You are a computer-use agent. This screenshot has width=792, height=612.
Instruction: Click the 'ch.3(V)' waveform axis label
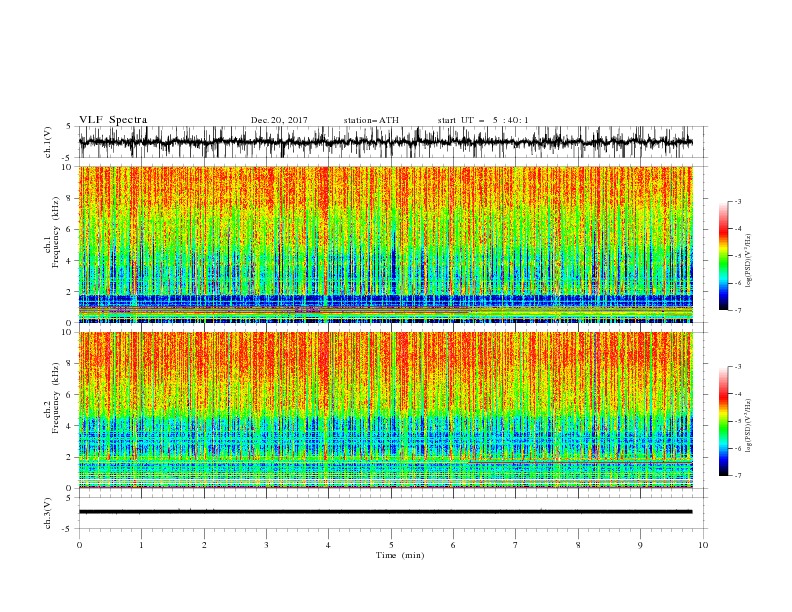[48, 513]
